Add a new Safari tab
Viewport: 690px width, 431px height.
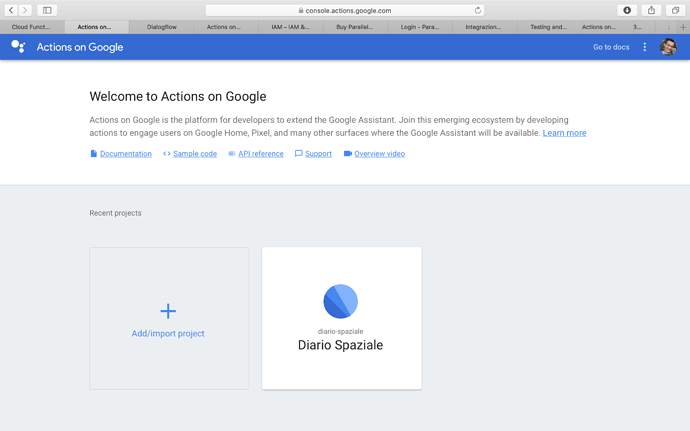pos(682,27)
